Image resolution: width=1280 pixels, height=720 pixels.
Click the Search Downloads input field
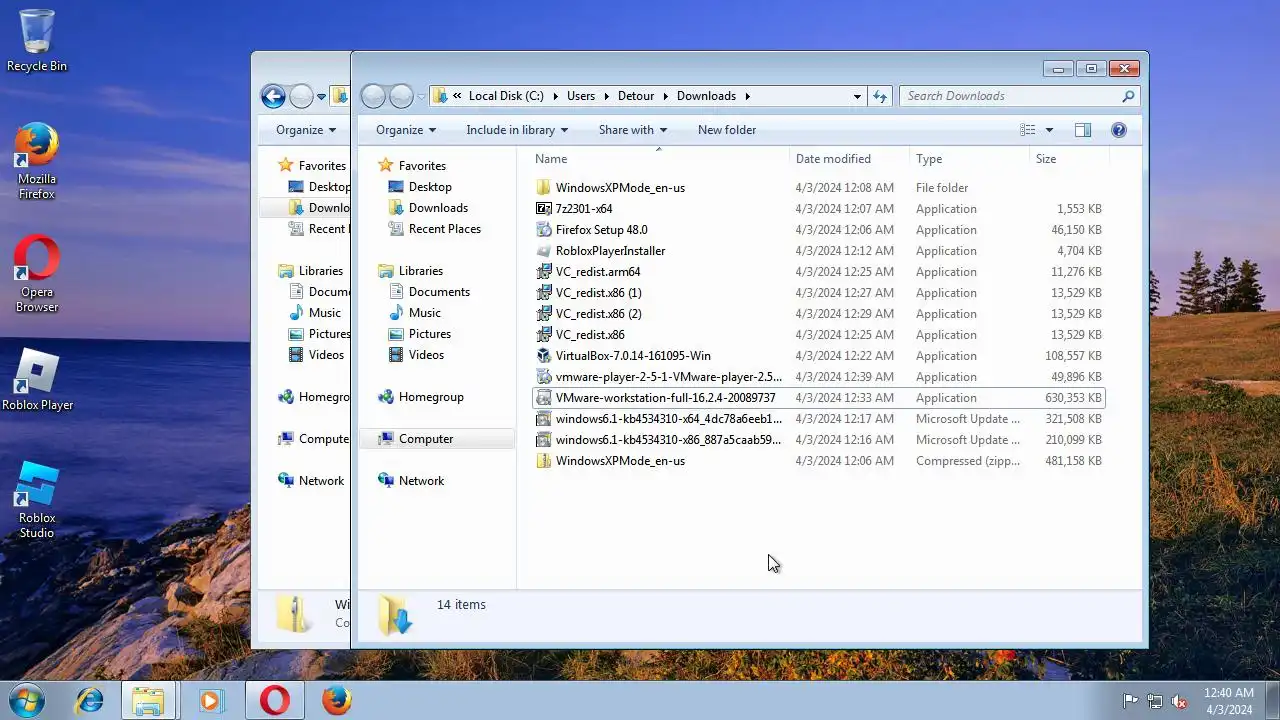pyautogui.click(x=1010, y=96)
